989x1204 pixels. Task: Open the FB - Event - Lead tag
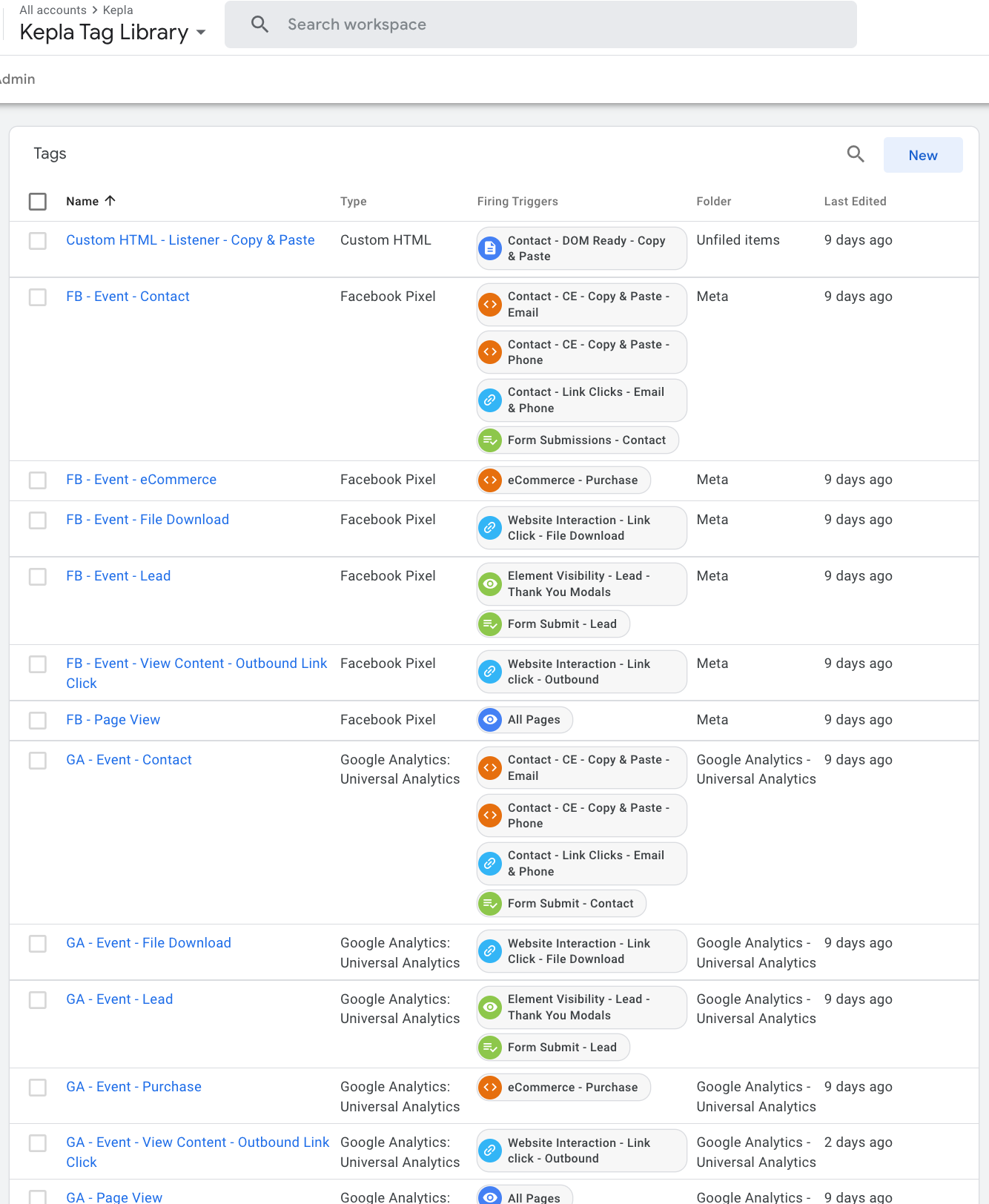point(118,576)
